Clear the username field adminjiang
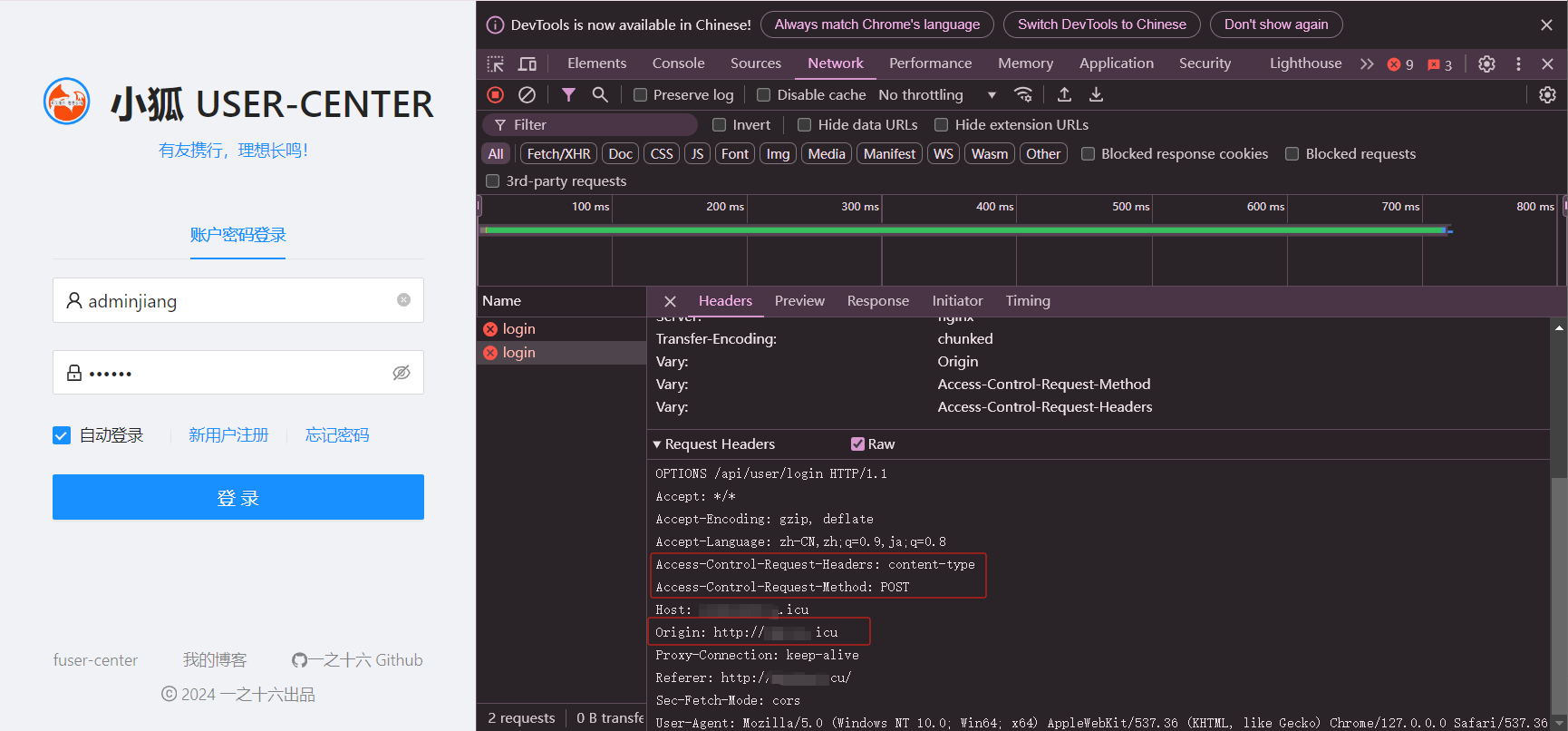The width and height of the screenshot is (1568, 731). point(403,300)
